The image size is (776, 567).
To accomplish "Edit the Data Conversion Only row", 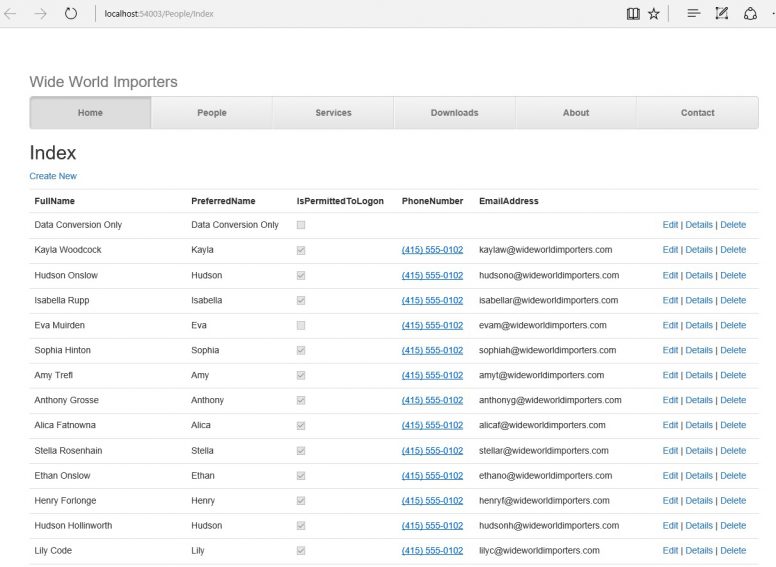I will click(670, 225).
